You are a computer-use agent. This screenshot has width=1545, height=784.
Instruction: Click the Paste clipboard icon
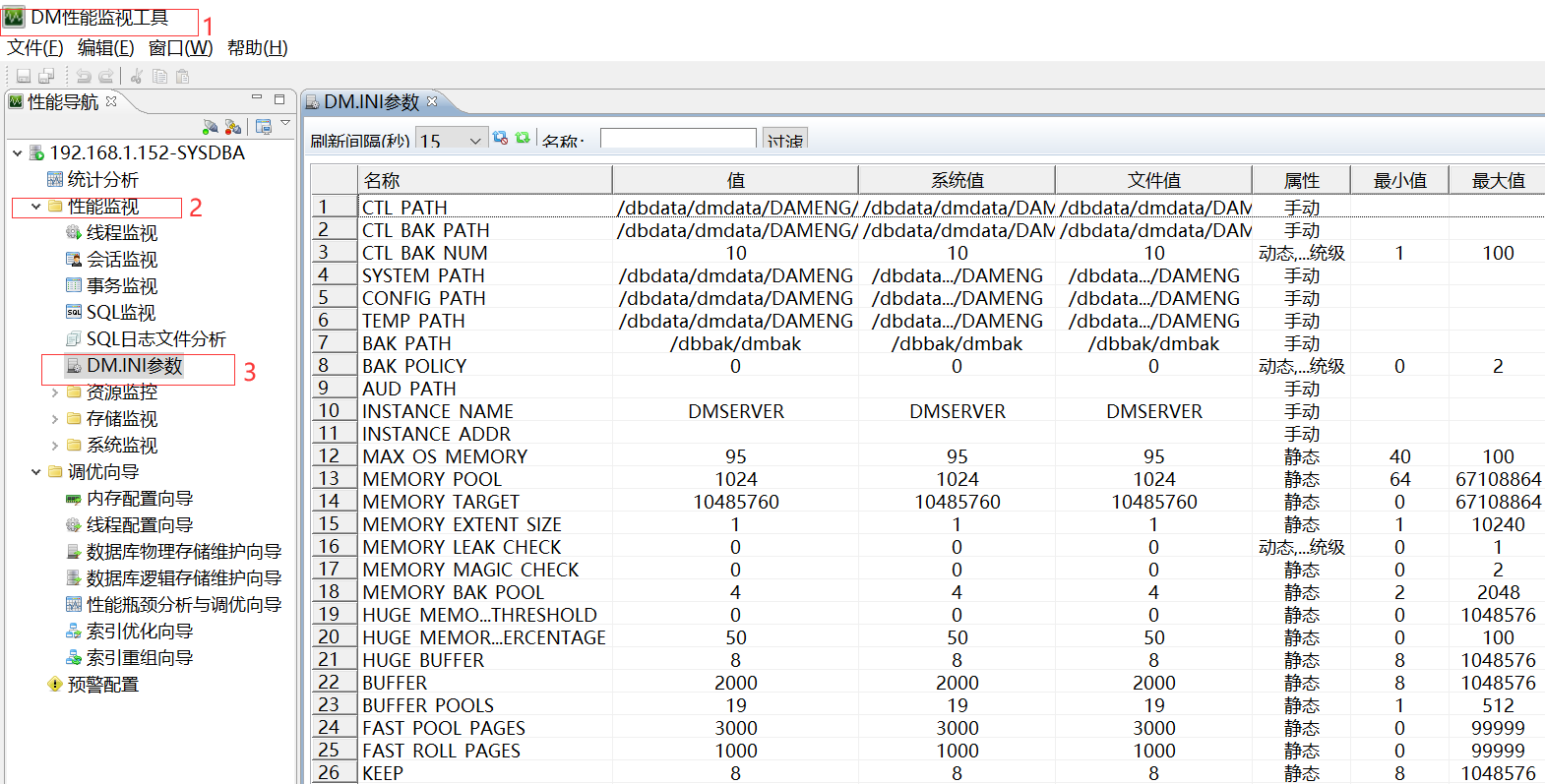pos(182,76)
